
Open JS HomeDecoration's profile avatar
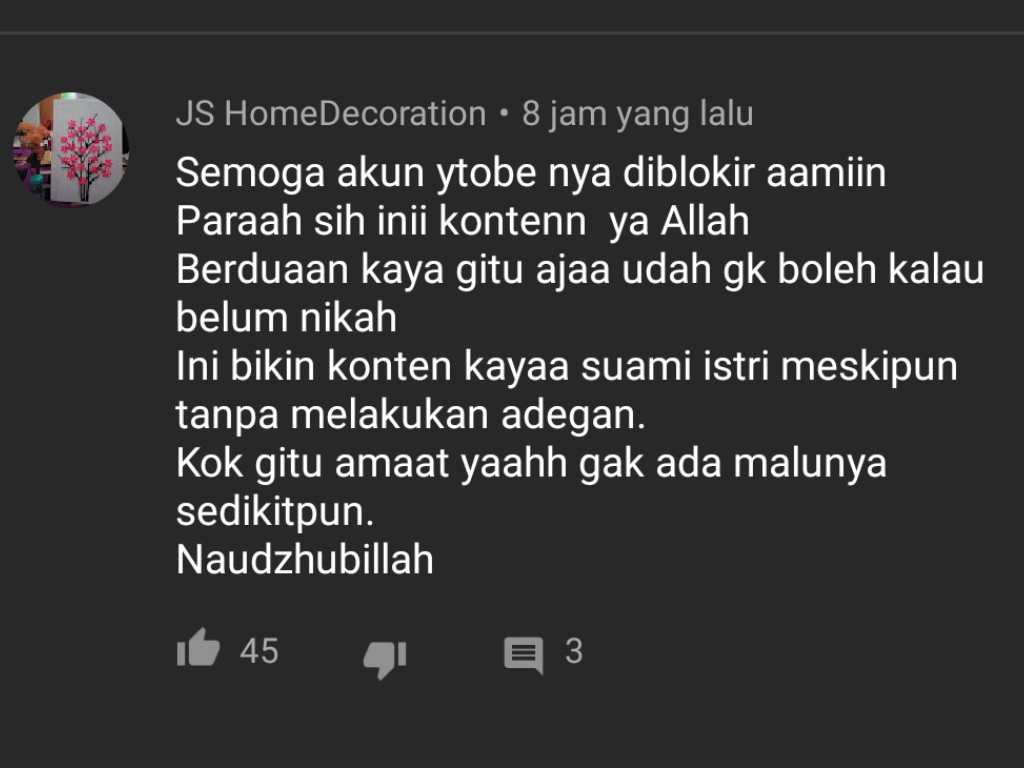tap(71, 150)
